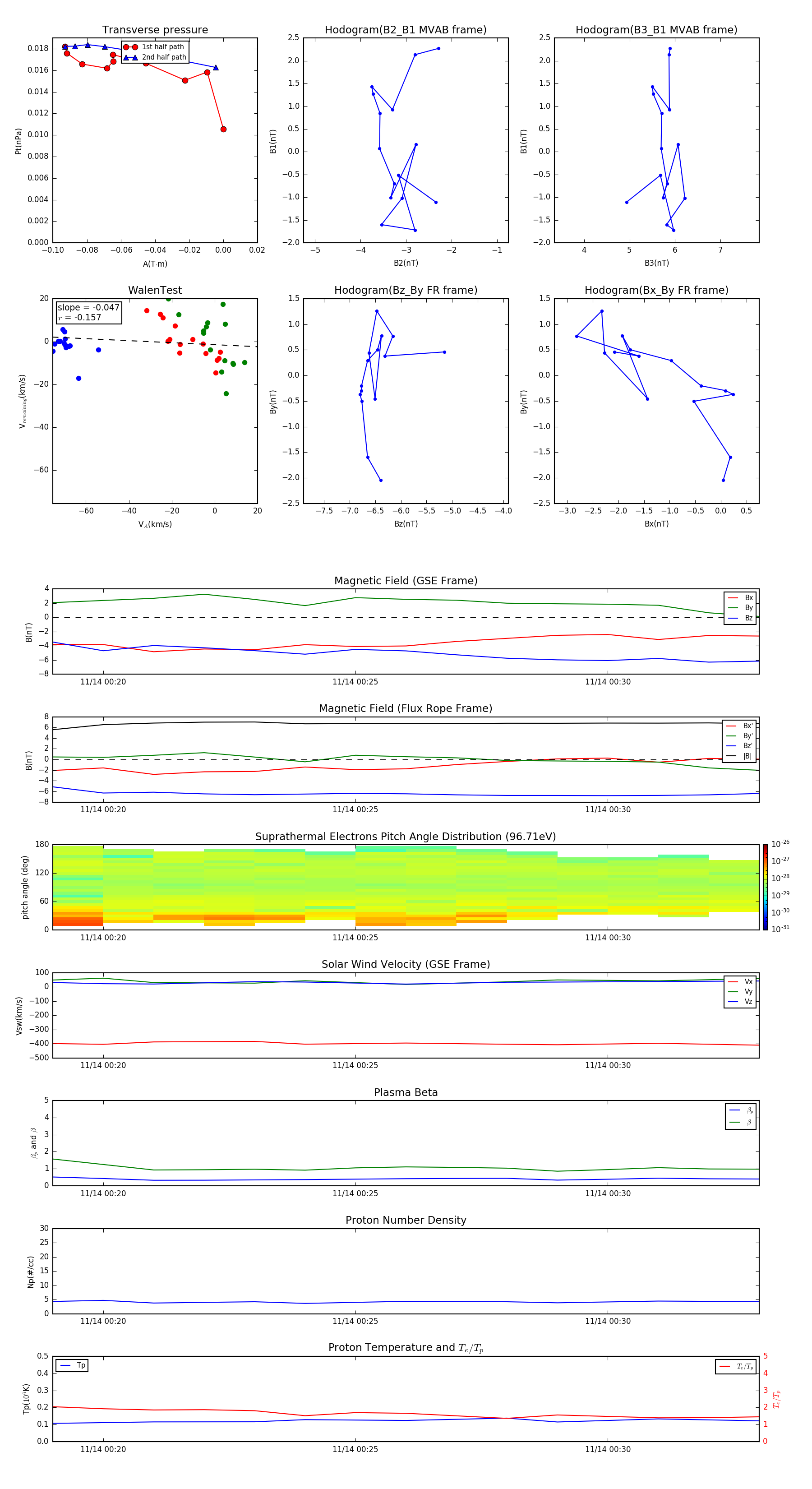Click the 'Bx' entry in GSE magnetic field legend
Viewport: 812px width, 1489px height.
740,598
